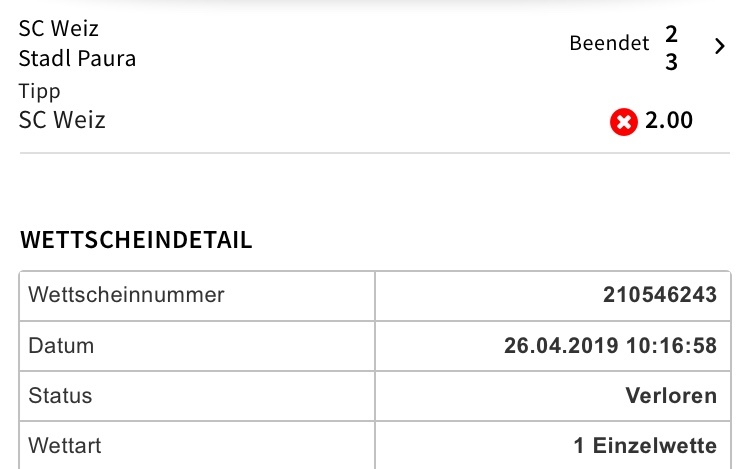Image resolution: width=750 pixels, height=469 pixels.
Task: Click the WETTSCHEINDETAIL heading
Action: [x=136, y=240]
